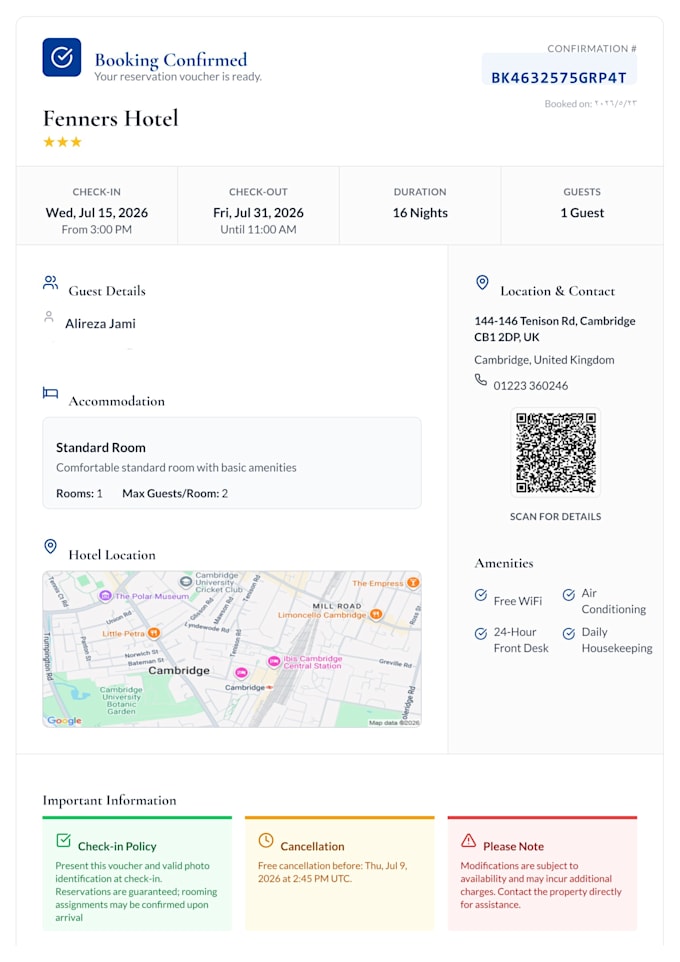Click the Daily Housekeeping checkmark icon
This screenshot has width=680, height=962.
pyautogui.click(x=569, y=633)
